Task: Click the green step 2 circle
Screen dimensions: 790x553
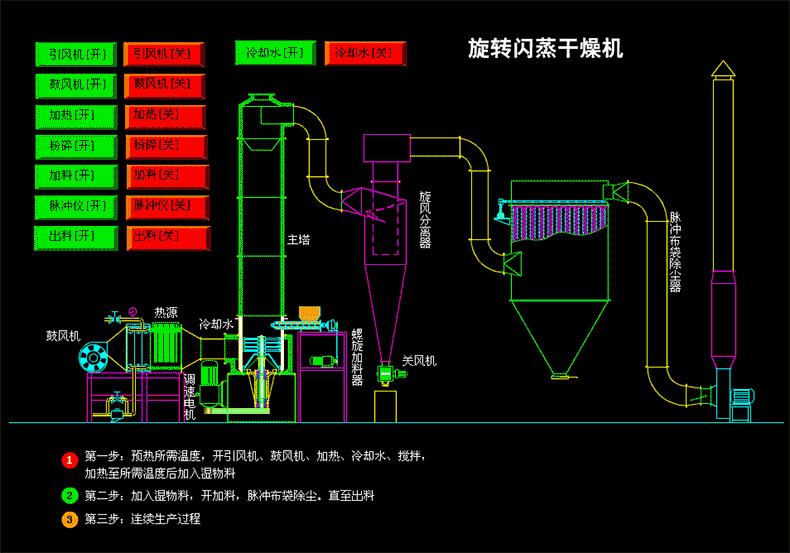Action: point(69,495)
